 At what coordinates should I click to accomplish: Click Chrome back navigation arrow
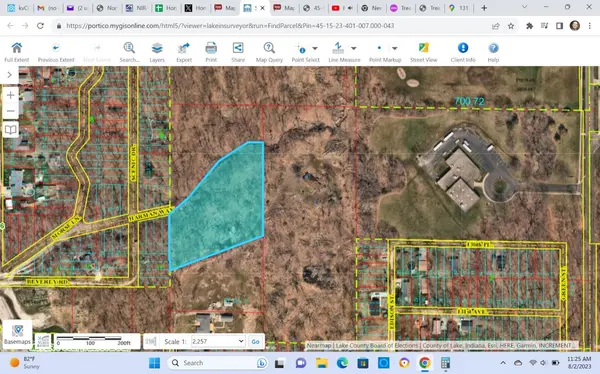[x=10, y=26]
